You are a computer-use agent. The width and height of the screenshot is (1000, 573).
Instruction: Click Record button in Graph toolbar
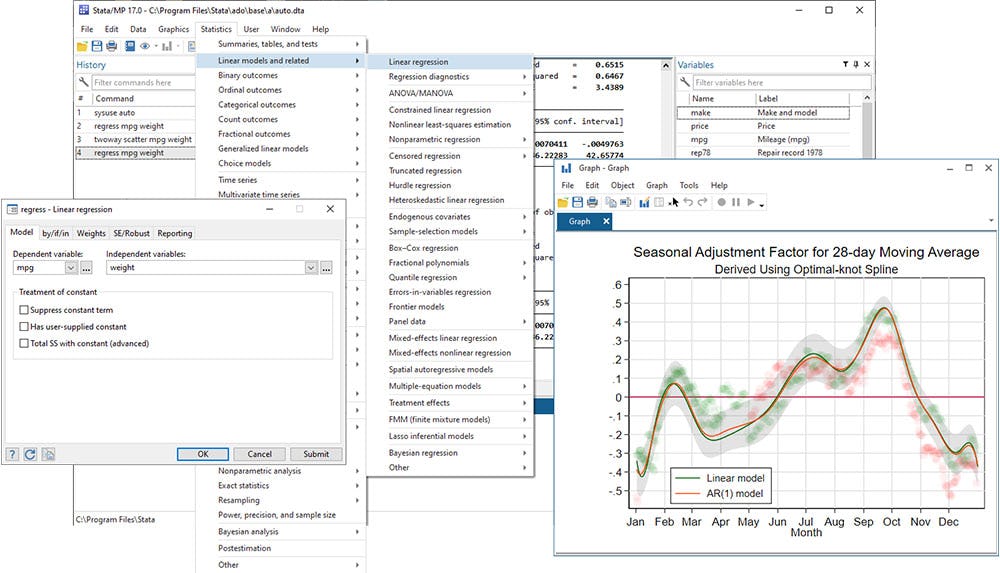(721, 202)
